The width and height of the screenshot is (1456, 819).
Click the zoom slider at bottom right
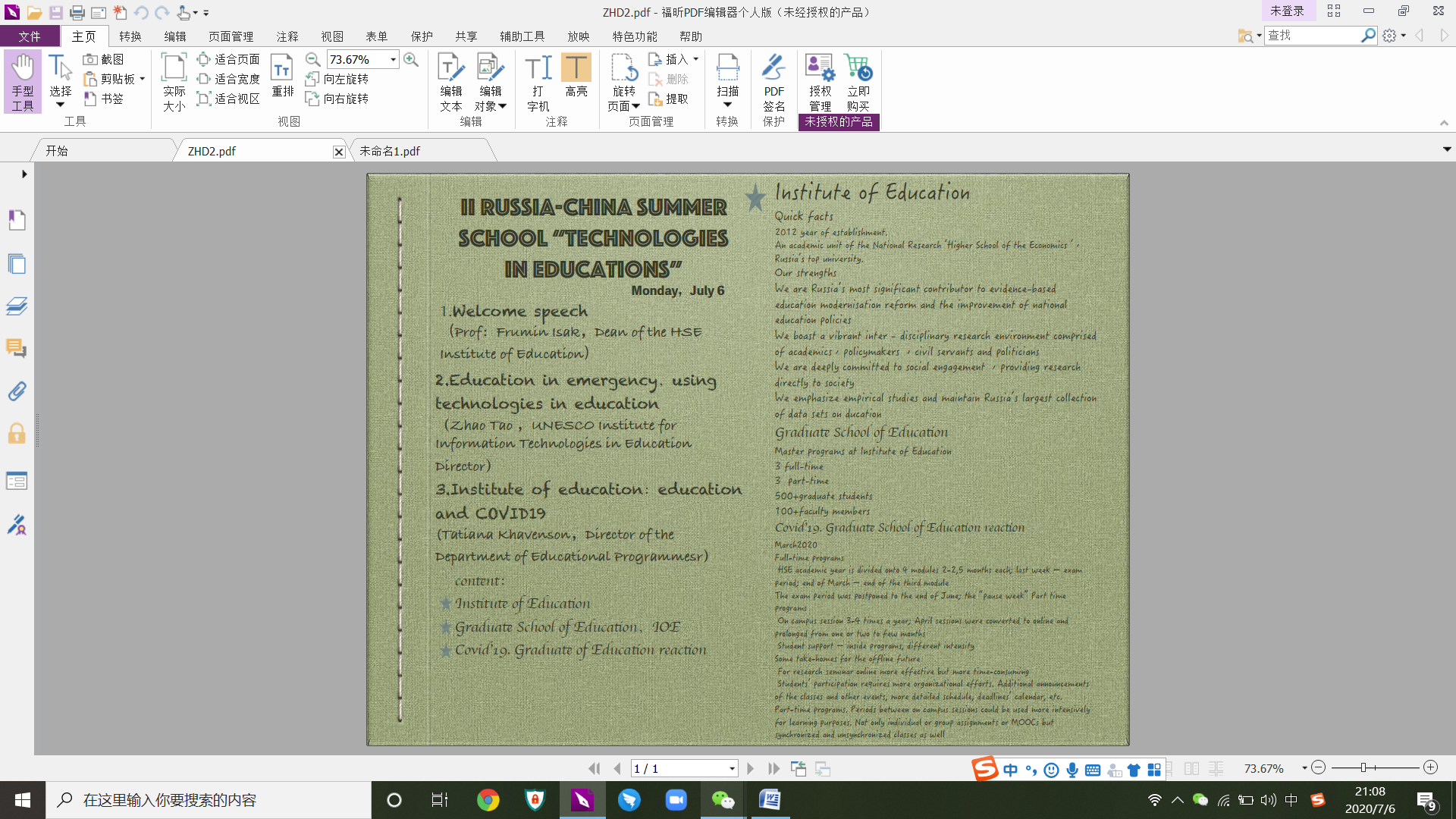point(1363,767)
